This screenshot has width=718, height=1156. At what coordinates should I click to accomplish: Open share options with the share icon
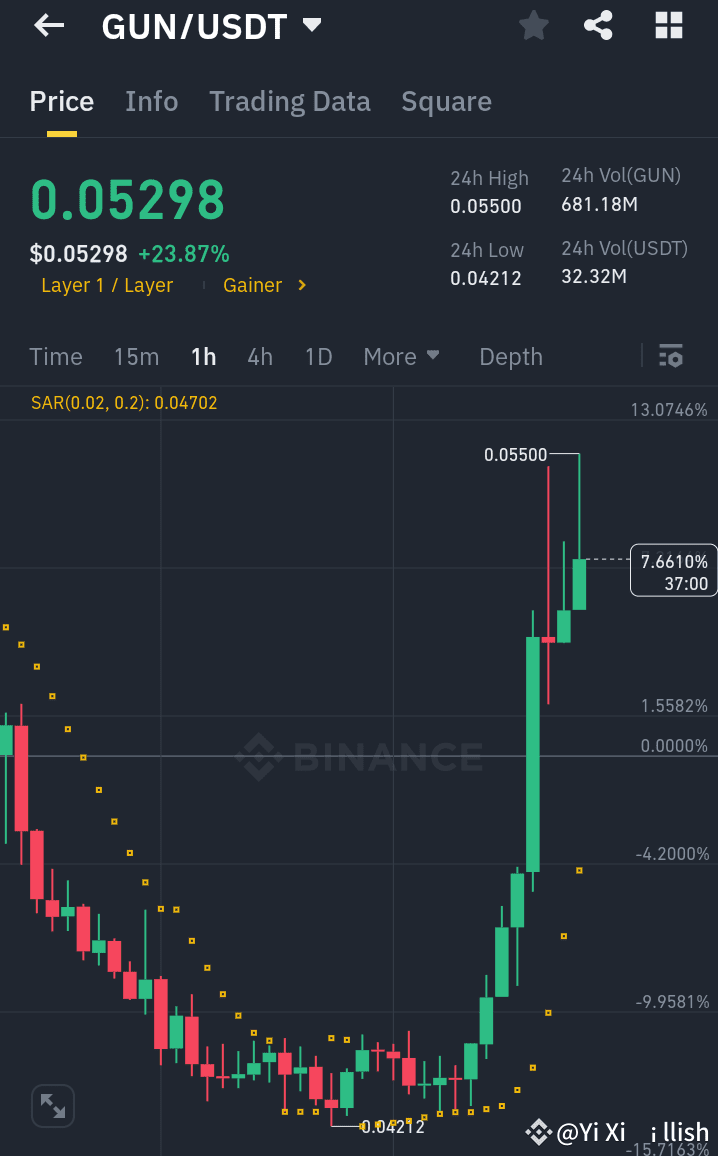pyautogui.click(x=598, y=26)
